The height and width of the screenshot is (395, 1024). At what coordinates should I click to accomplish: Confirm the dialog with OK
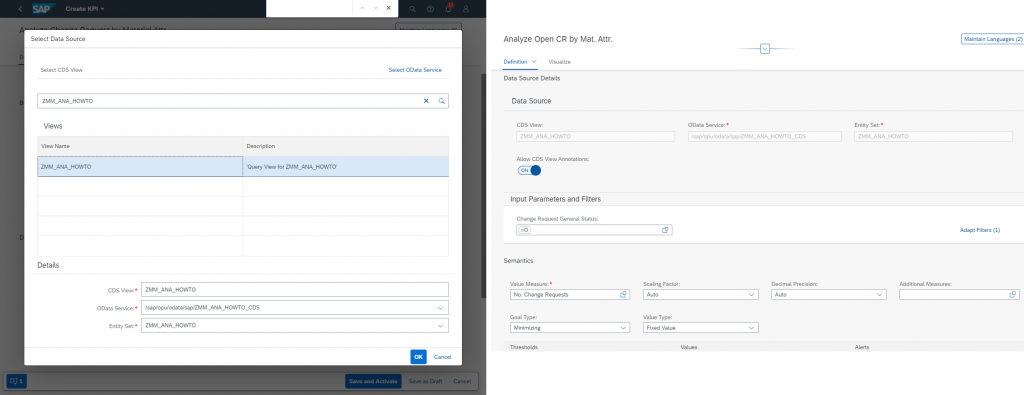418,356
